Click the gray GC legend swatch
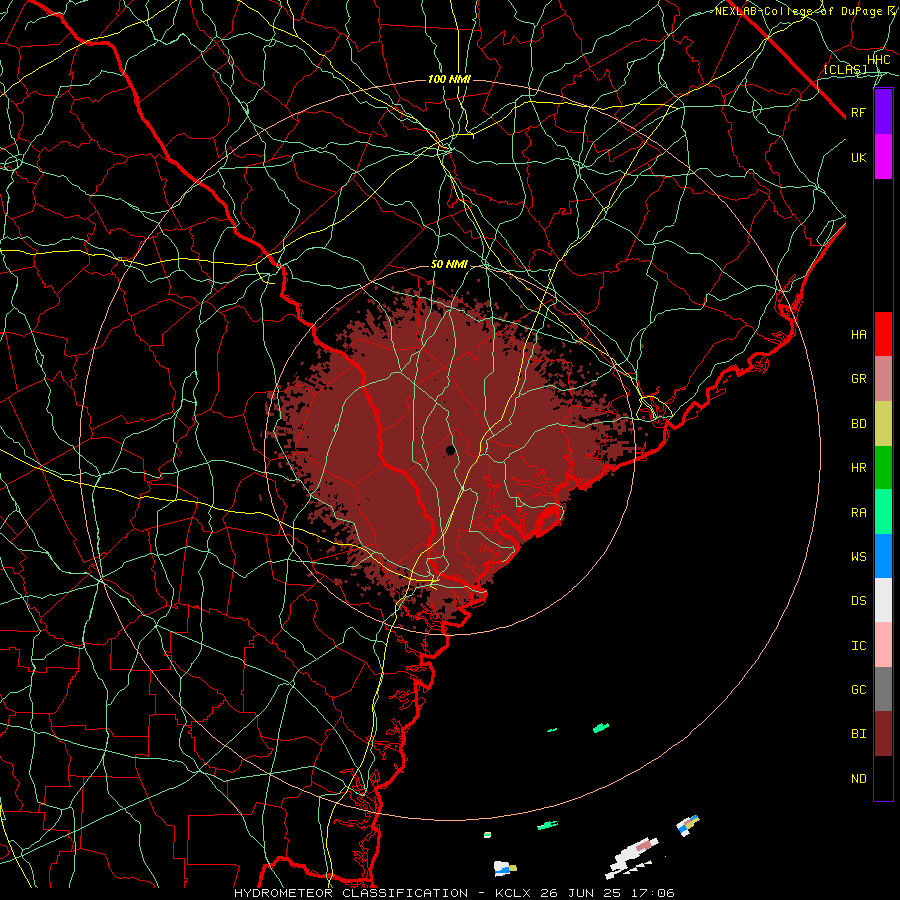The width and height of the screenshot is (900, 900). (883, 689)
